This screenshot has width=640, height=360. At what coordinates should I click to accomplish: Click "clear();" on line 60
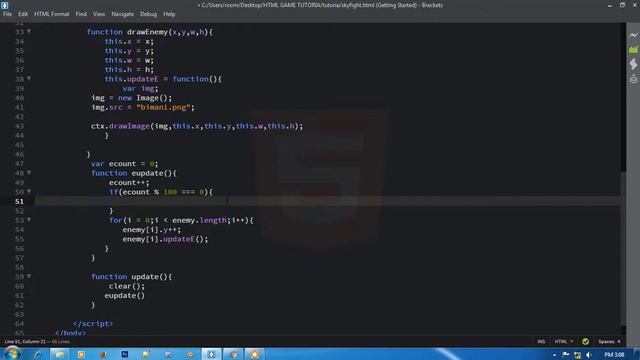click(127, 286)
